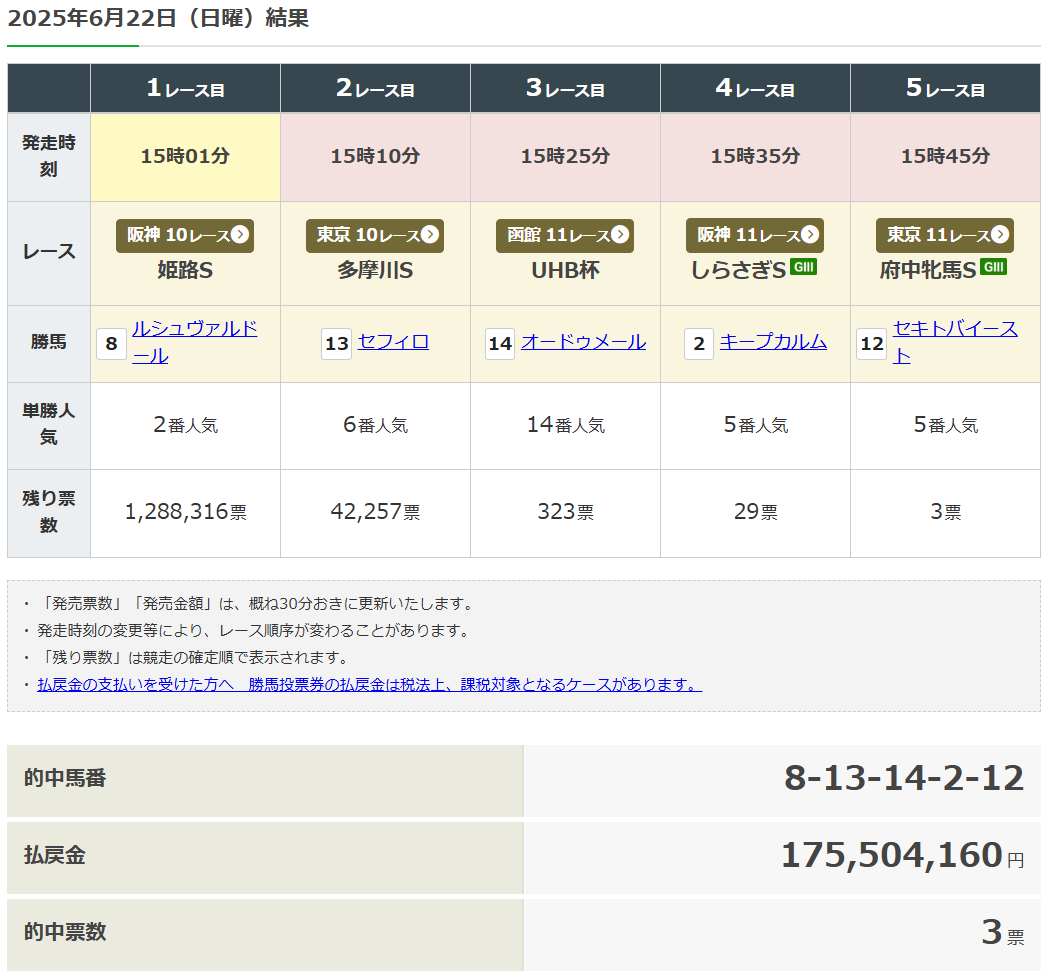1044x977 pixels.
Task: Click the 2番人気 popularity cell
Action: coord(185,426)
